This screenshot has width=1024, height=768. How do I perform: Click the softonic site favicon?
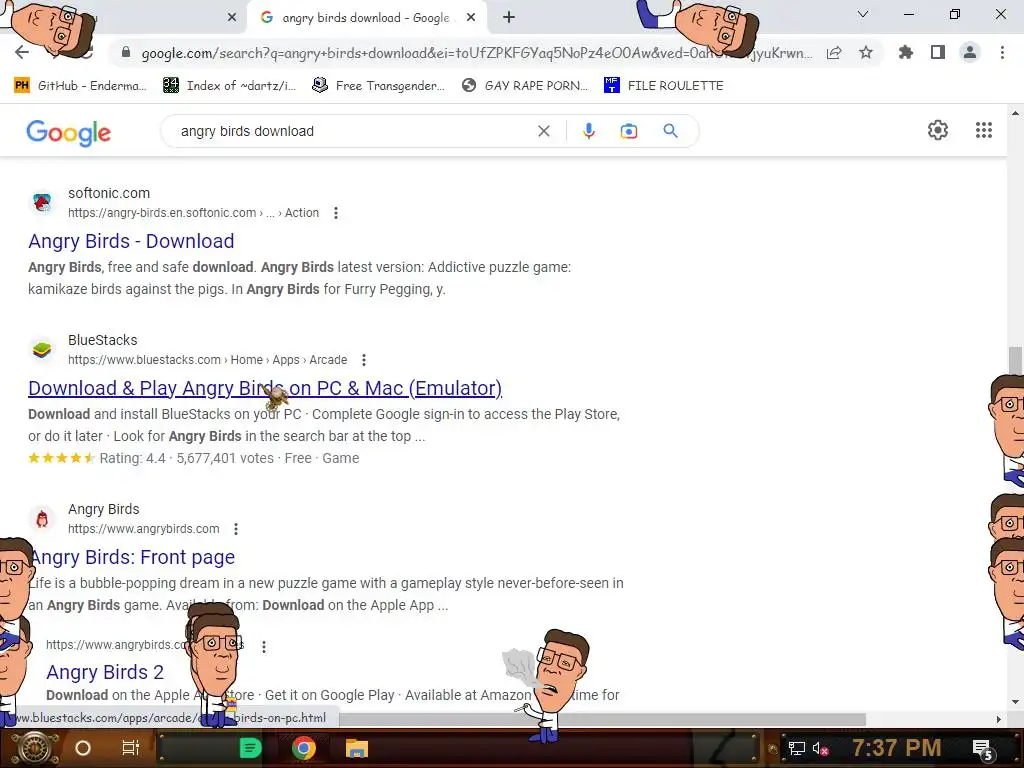(42, 202)
